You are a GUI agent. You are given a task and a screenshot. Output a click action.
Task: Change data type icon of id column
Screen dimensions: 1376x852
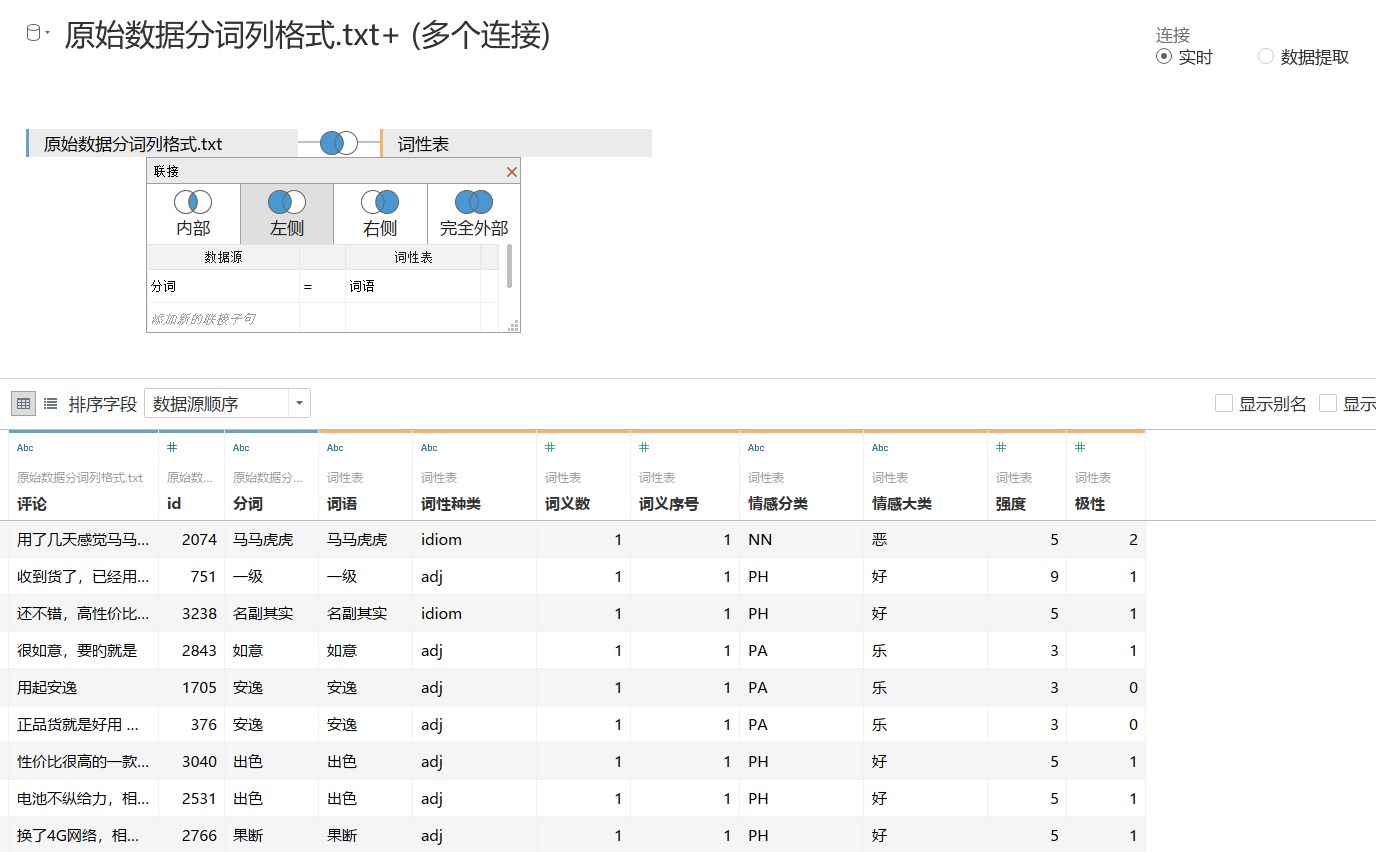pos(172,447)
